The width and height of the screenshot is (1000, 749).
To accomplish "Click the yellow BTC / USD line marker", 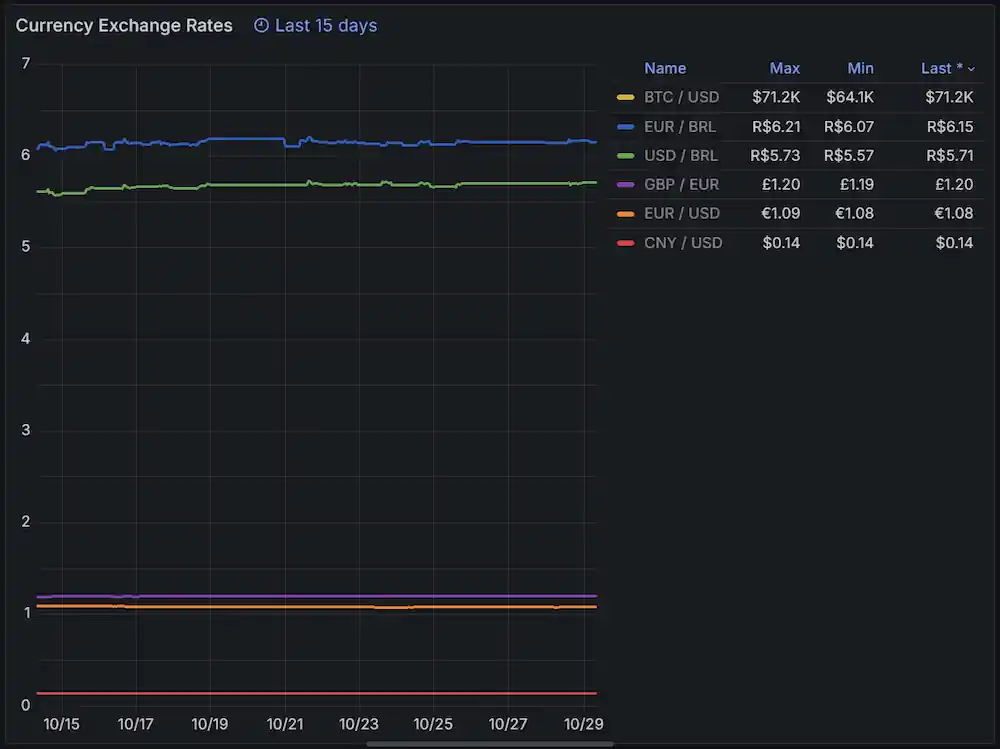I will pos(626,97).
